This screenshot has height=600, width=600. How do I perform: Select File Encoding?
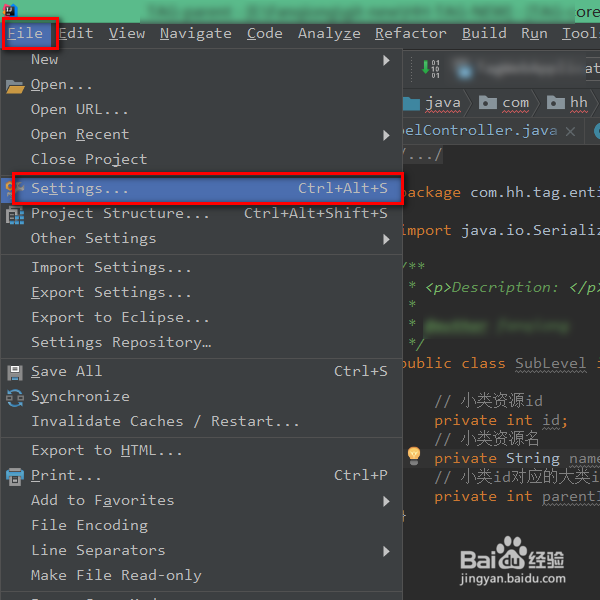click(201, 526)
